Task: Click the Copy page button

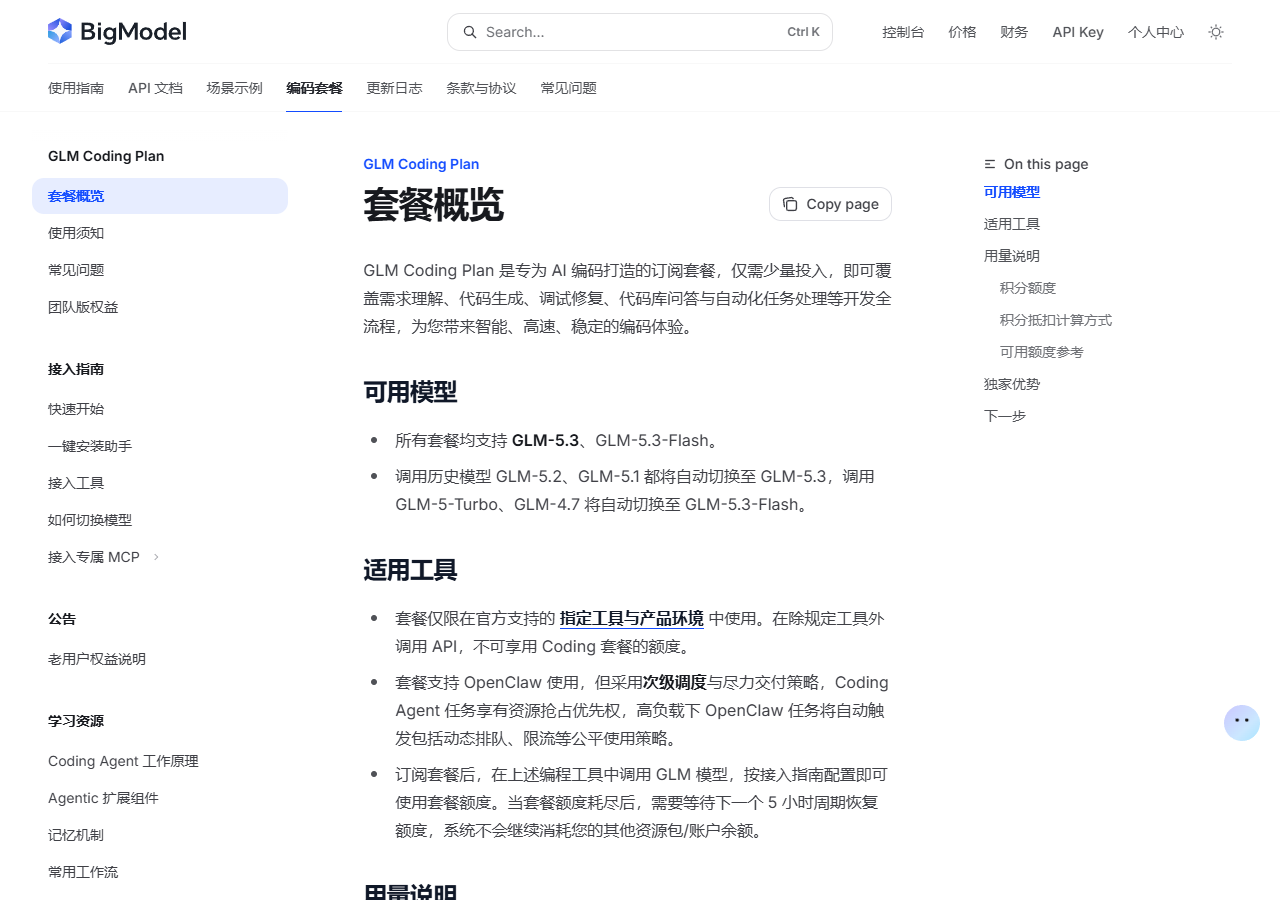Action: [830, 204]
